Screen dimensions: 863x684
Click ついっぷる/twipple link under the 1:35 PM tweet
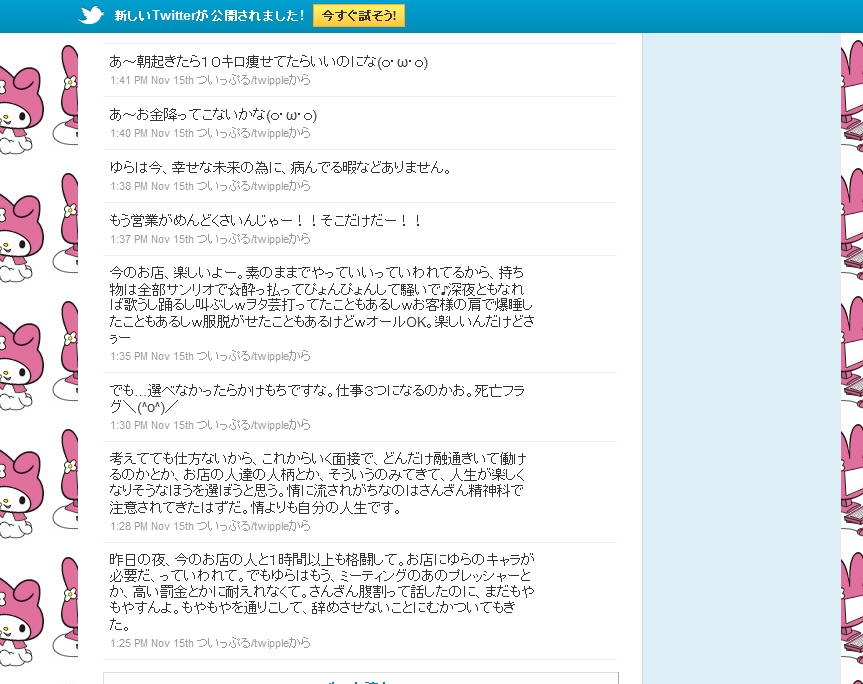point(243,357)
